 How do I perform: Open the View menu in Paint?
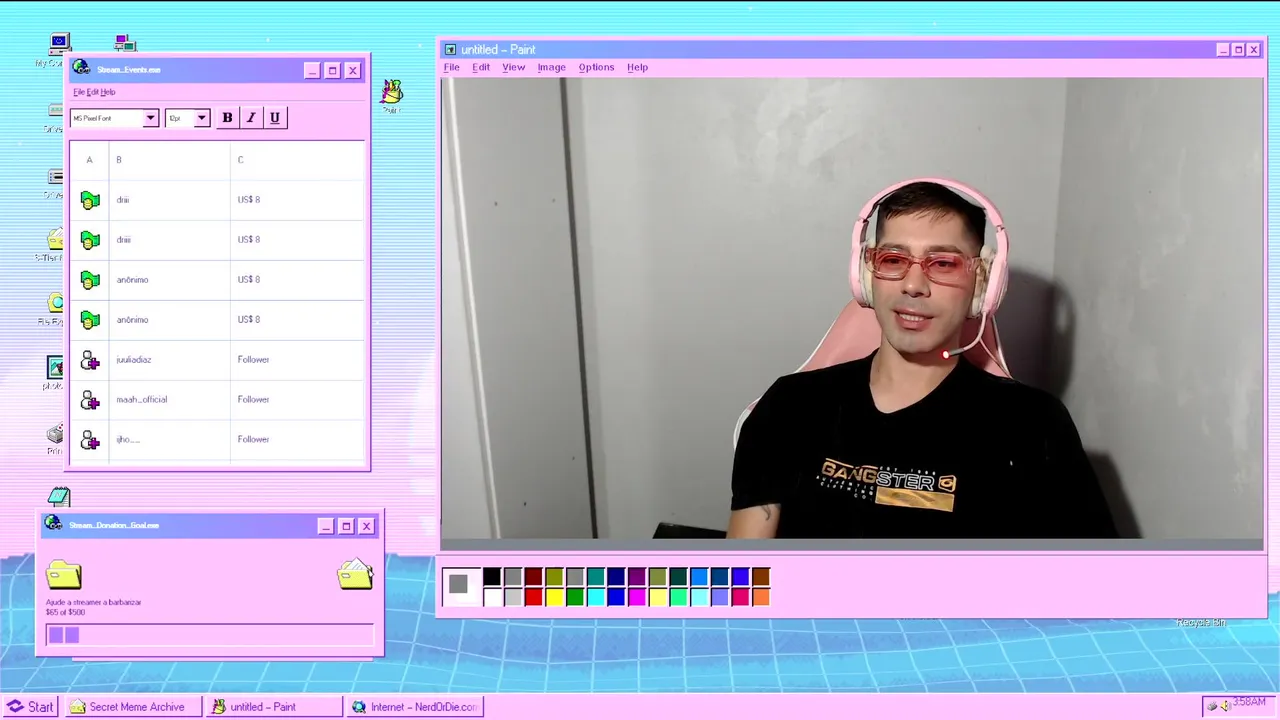point(513,67)
